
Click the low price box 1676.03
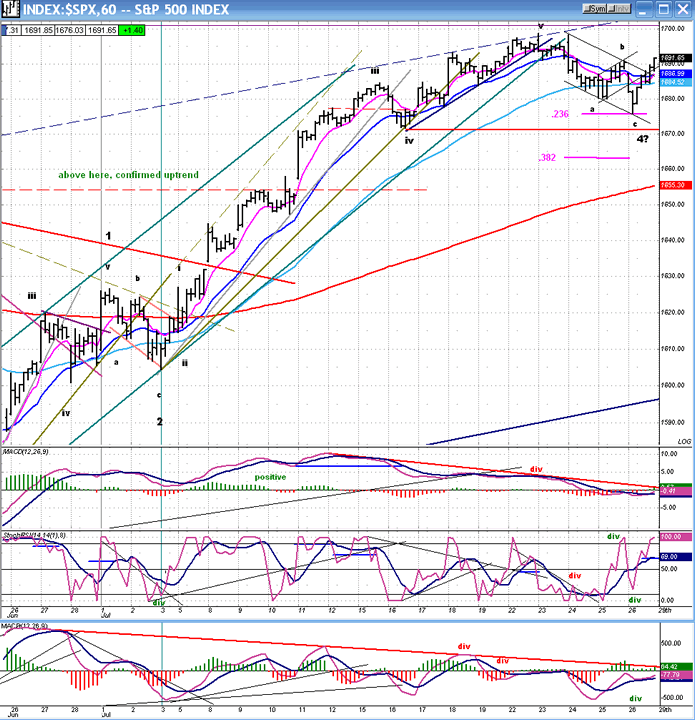coord(70,30)
